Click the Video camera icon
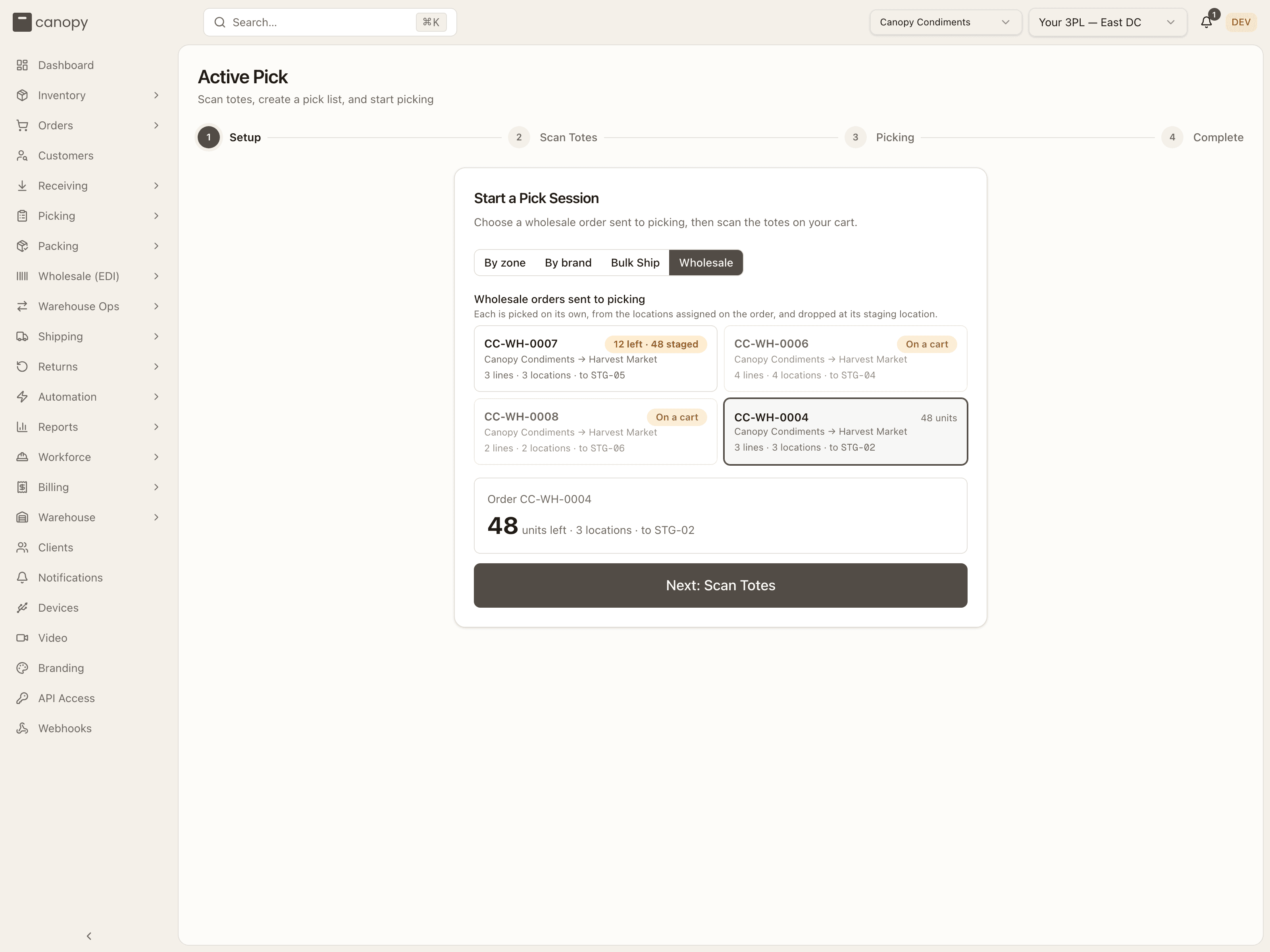 22,637
